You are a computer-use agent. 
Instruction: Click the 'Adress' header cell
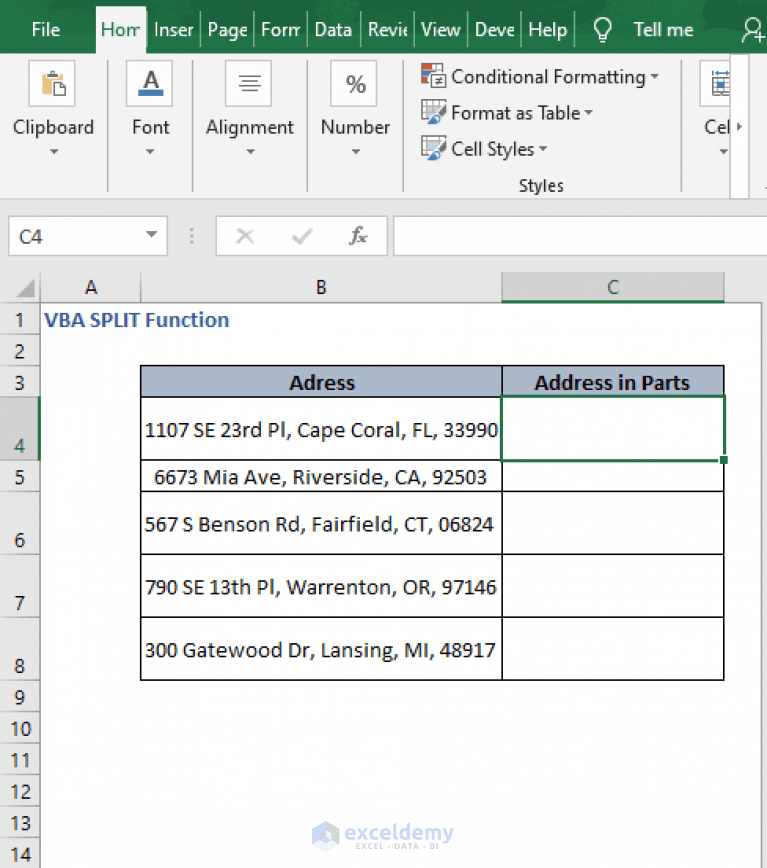(322, 382)
